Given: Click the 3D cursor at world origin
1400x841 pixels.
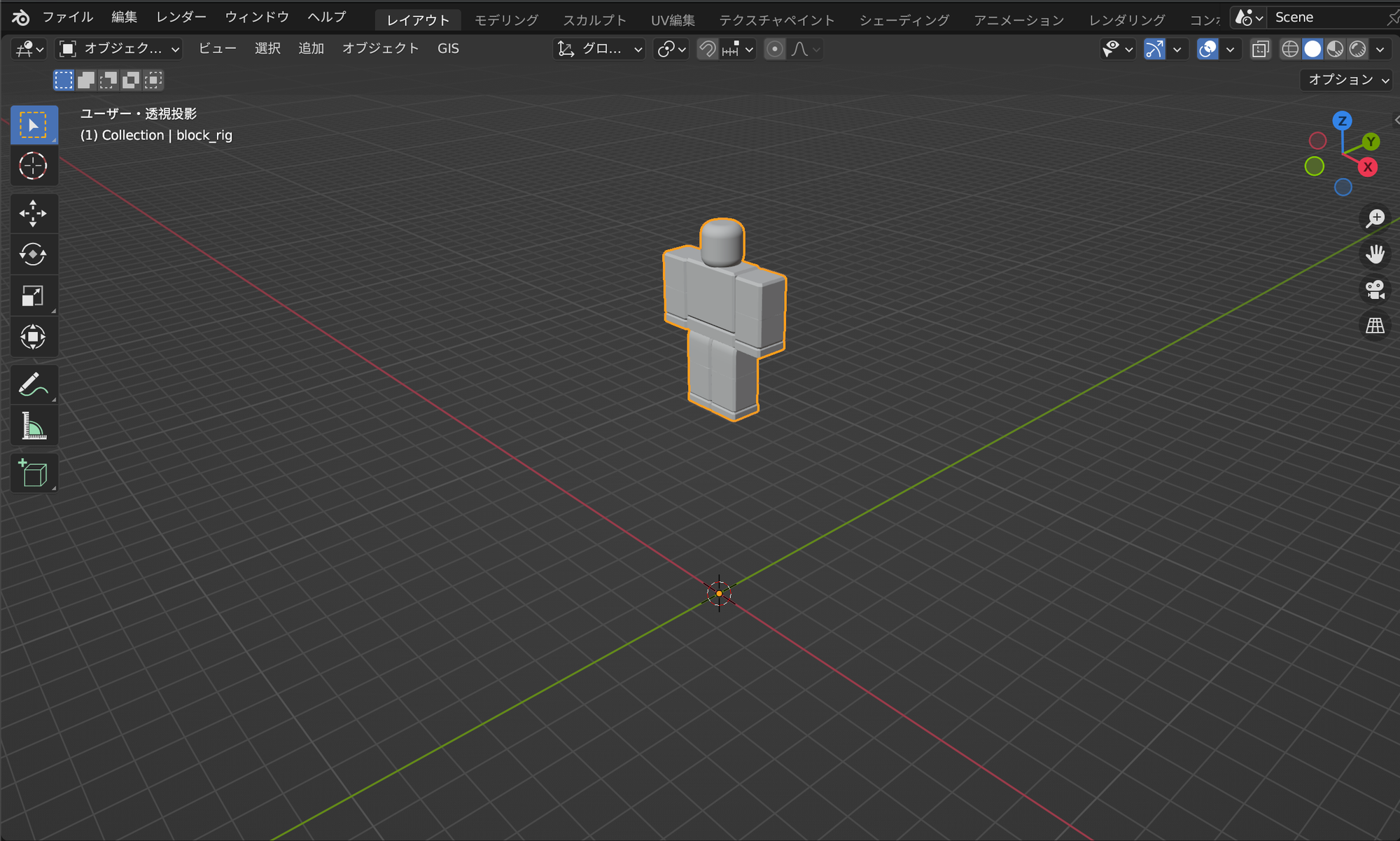Looking at the screenshot, I should [719, 593].
